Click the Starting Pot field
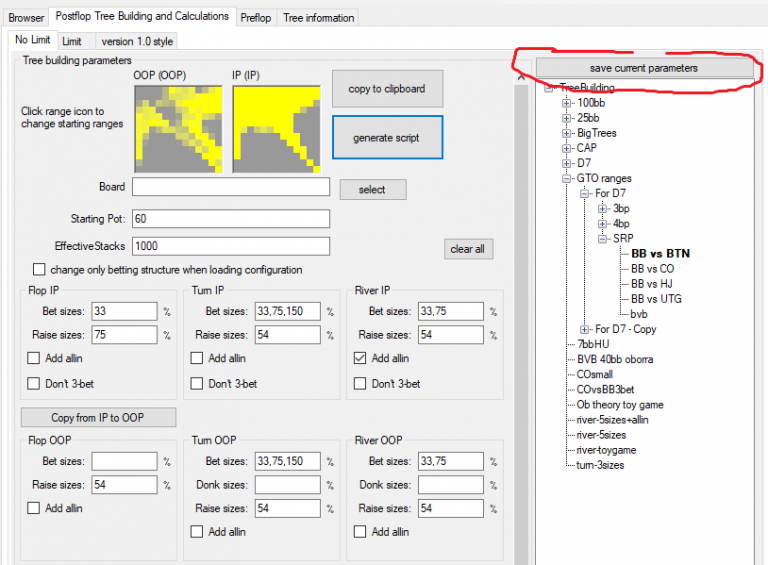This screenshot has height=565, width=768. 230,218
